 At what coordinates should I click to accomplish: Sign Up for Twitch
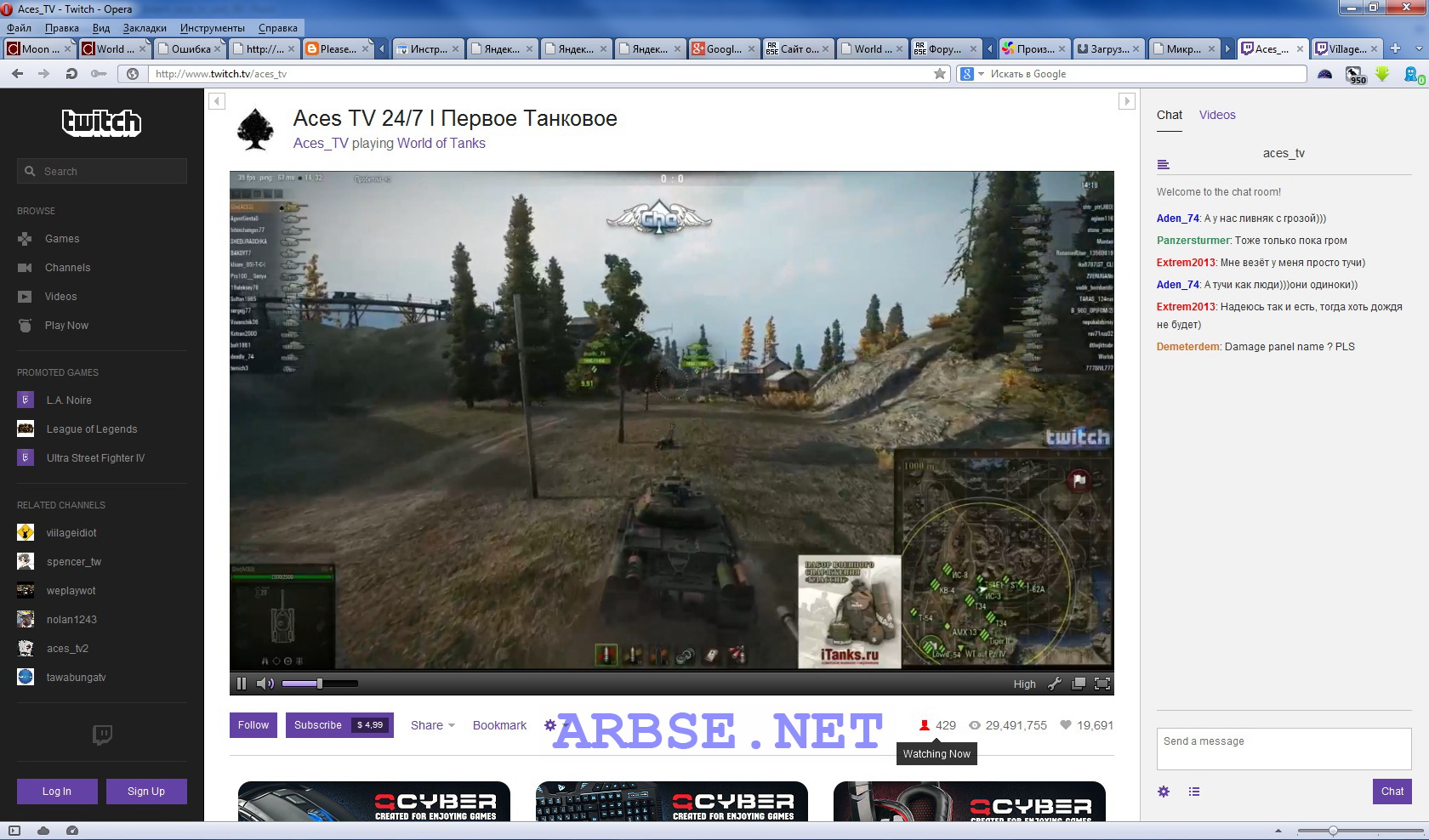(146, 792)
